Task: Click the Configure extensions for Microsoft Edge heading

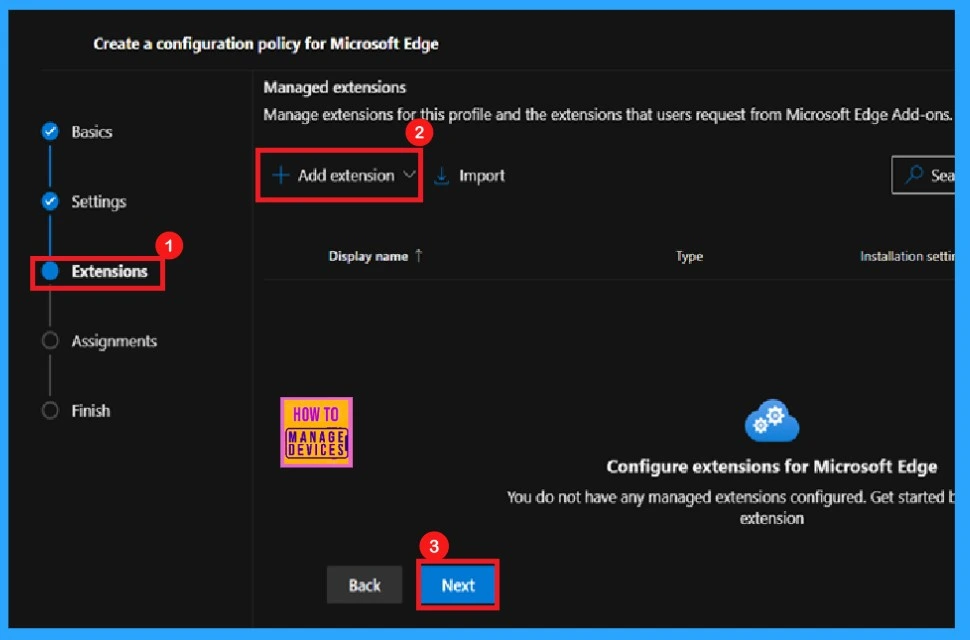Action: [771, 466]
